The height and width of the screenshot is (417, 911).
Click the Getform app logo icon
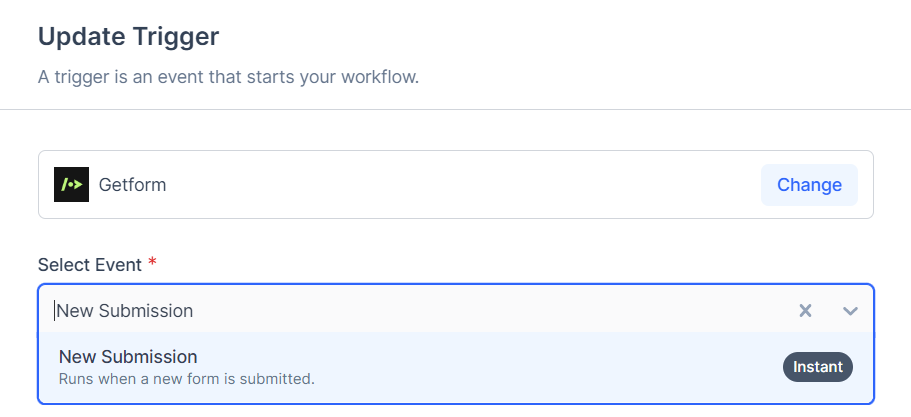point(72,185)
